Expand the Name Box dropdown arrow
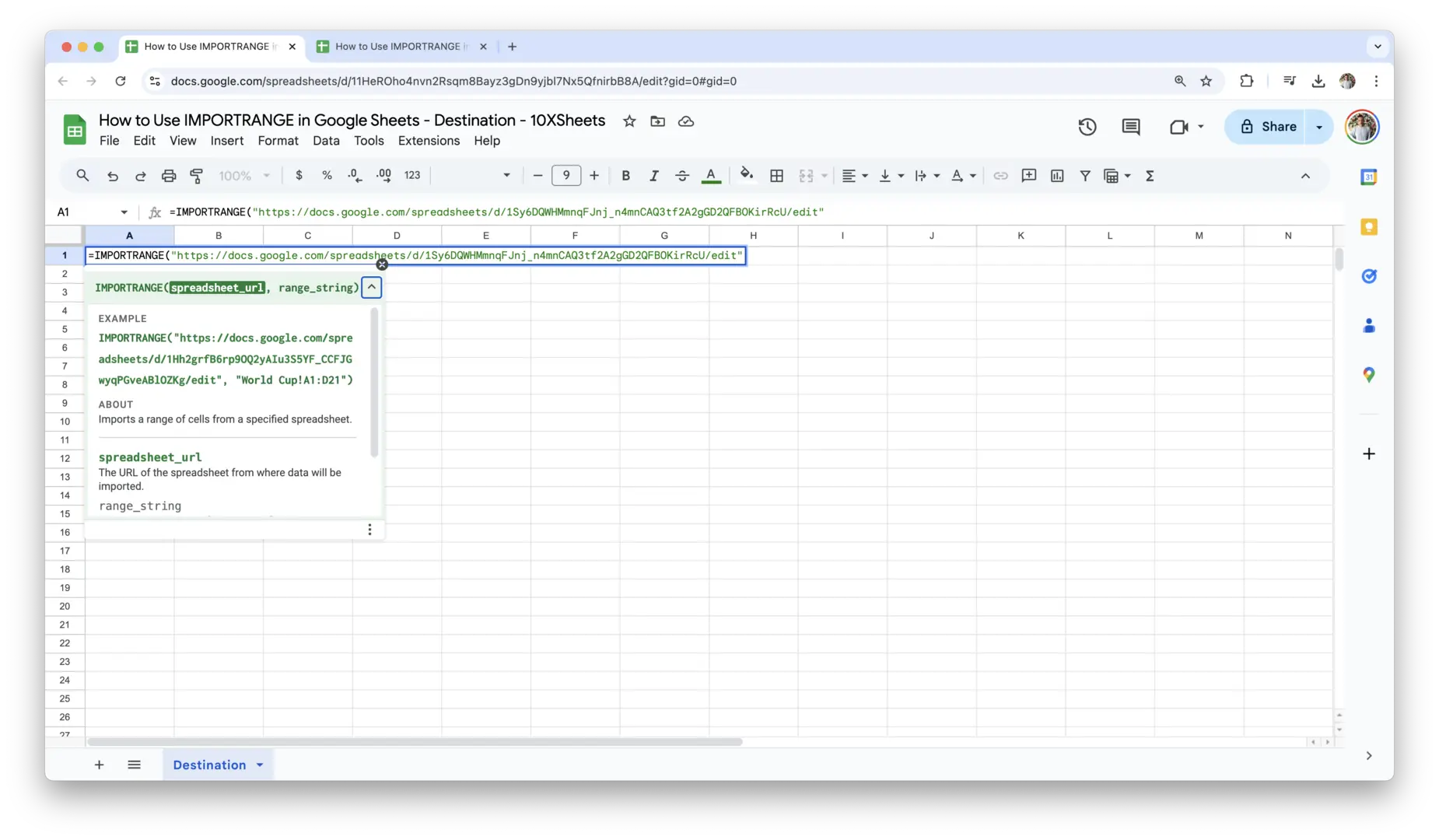Viewport: 1439px width, 840px height. [124, 212]
